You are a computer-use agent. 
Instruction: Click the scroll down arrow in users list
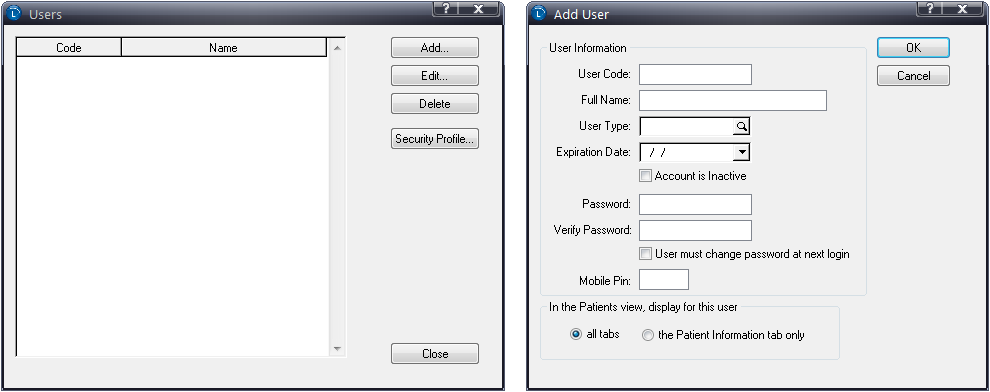(x=337, y=348)
